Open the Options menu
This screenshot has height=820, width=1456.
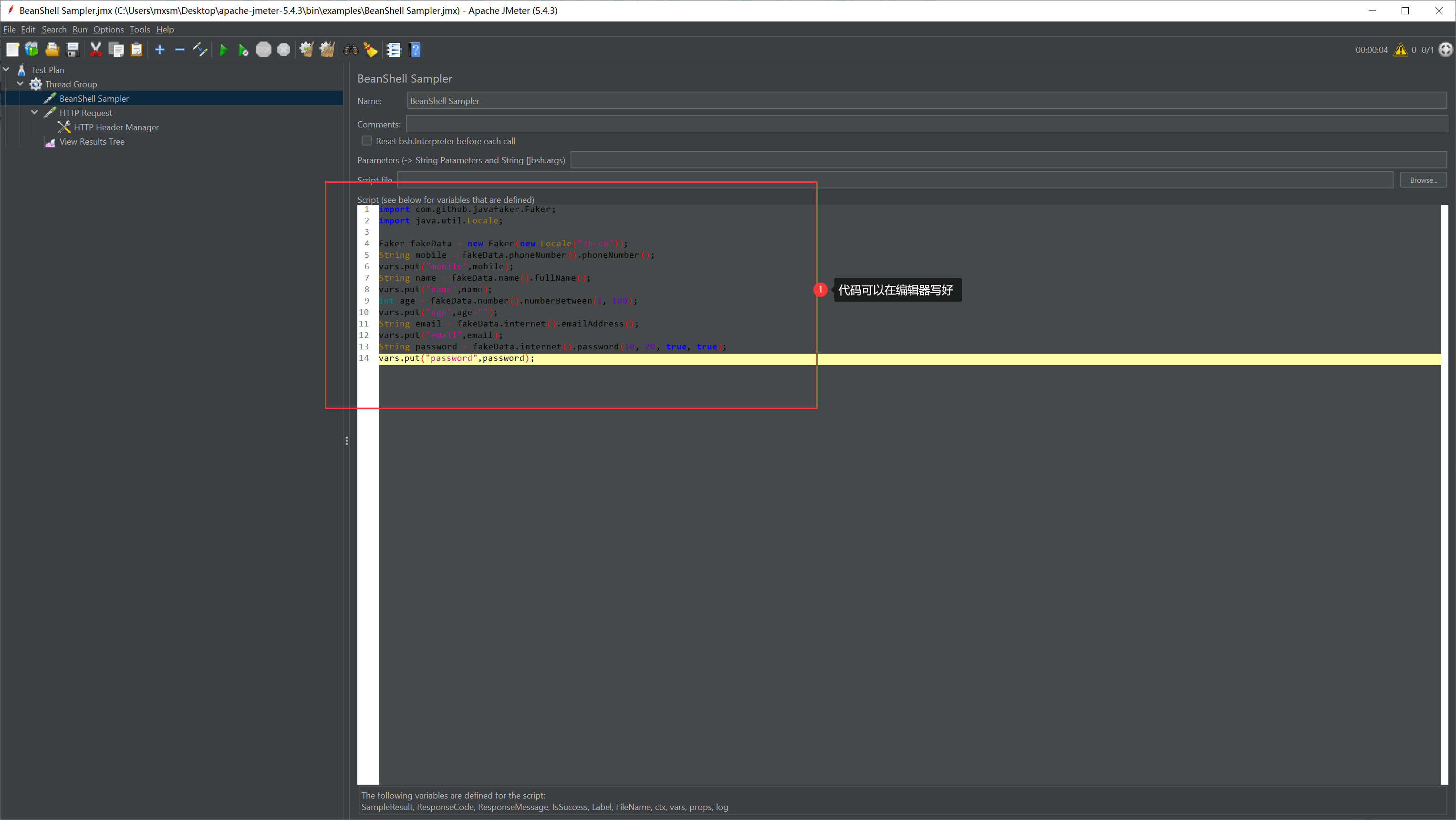(108, 30)
